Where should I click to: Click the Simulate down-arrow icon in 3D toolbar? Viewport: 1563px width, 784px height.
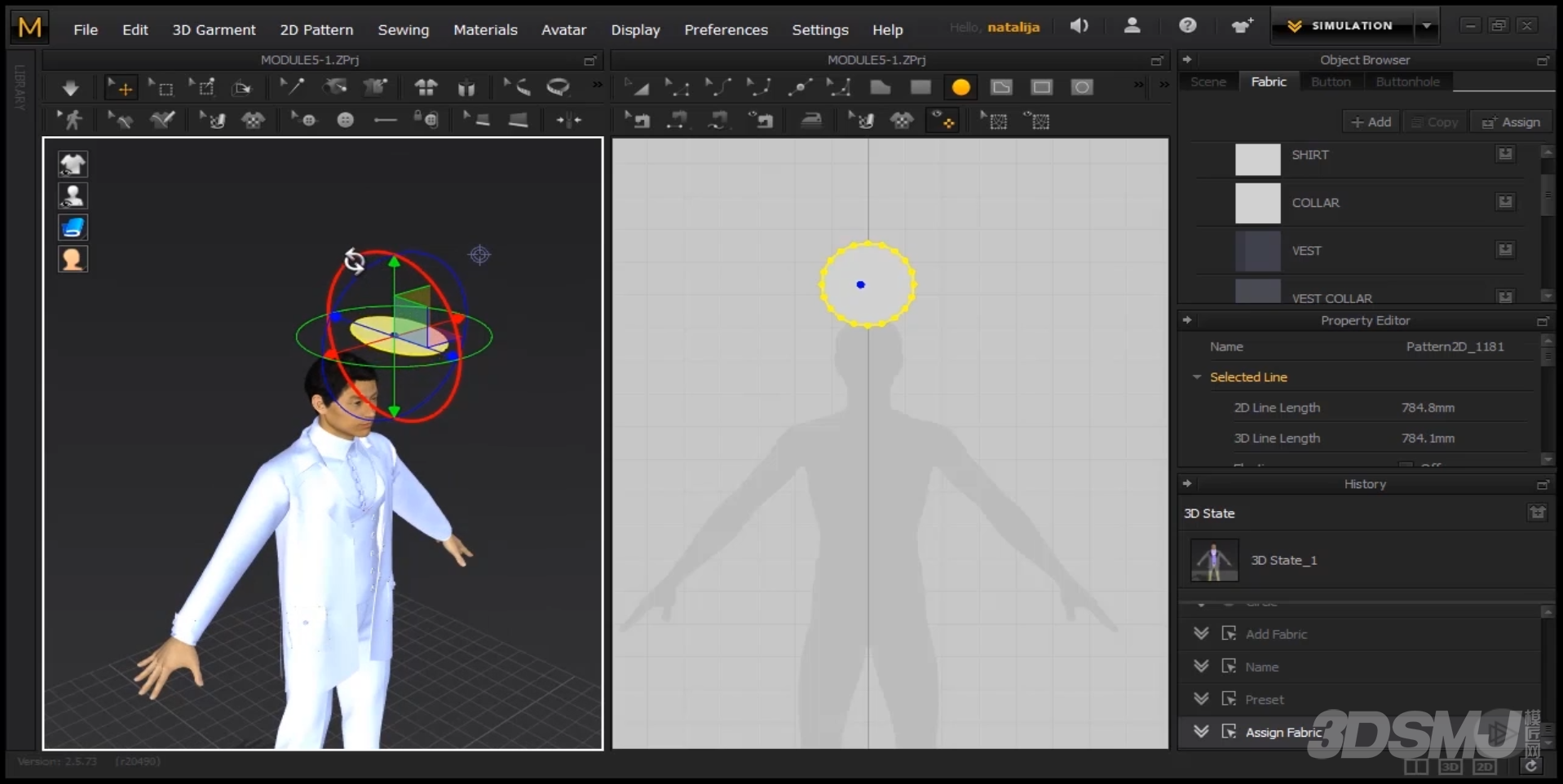point(70,88)
